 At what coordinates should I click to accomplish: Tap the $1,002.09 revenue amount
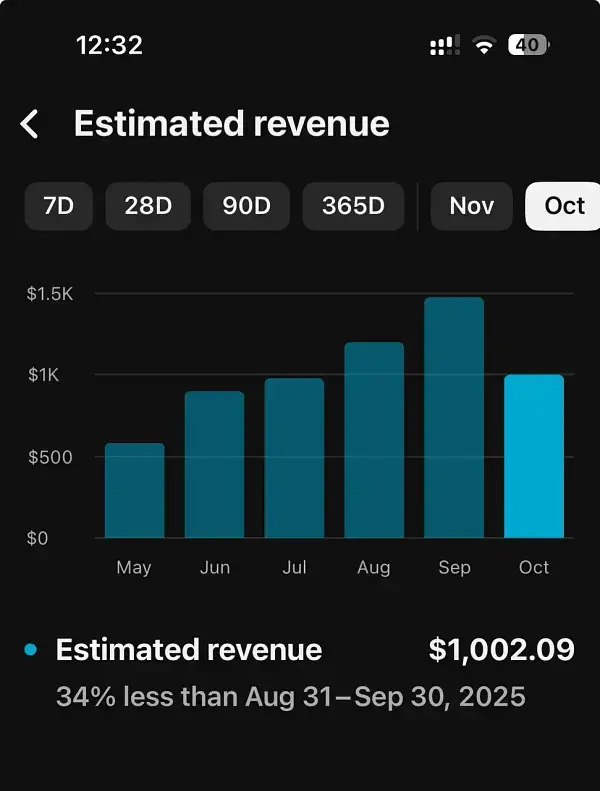501,650
